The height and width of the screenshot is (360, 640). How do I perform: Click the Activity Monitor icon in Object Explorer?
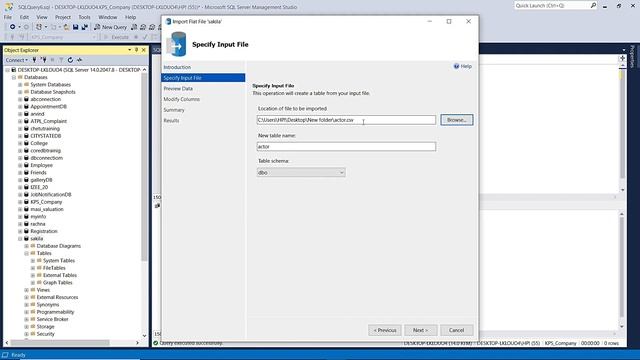coord(80,60)
